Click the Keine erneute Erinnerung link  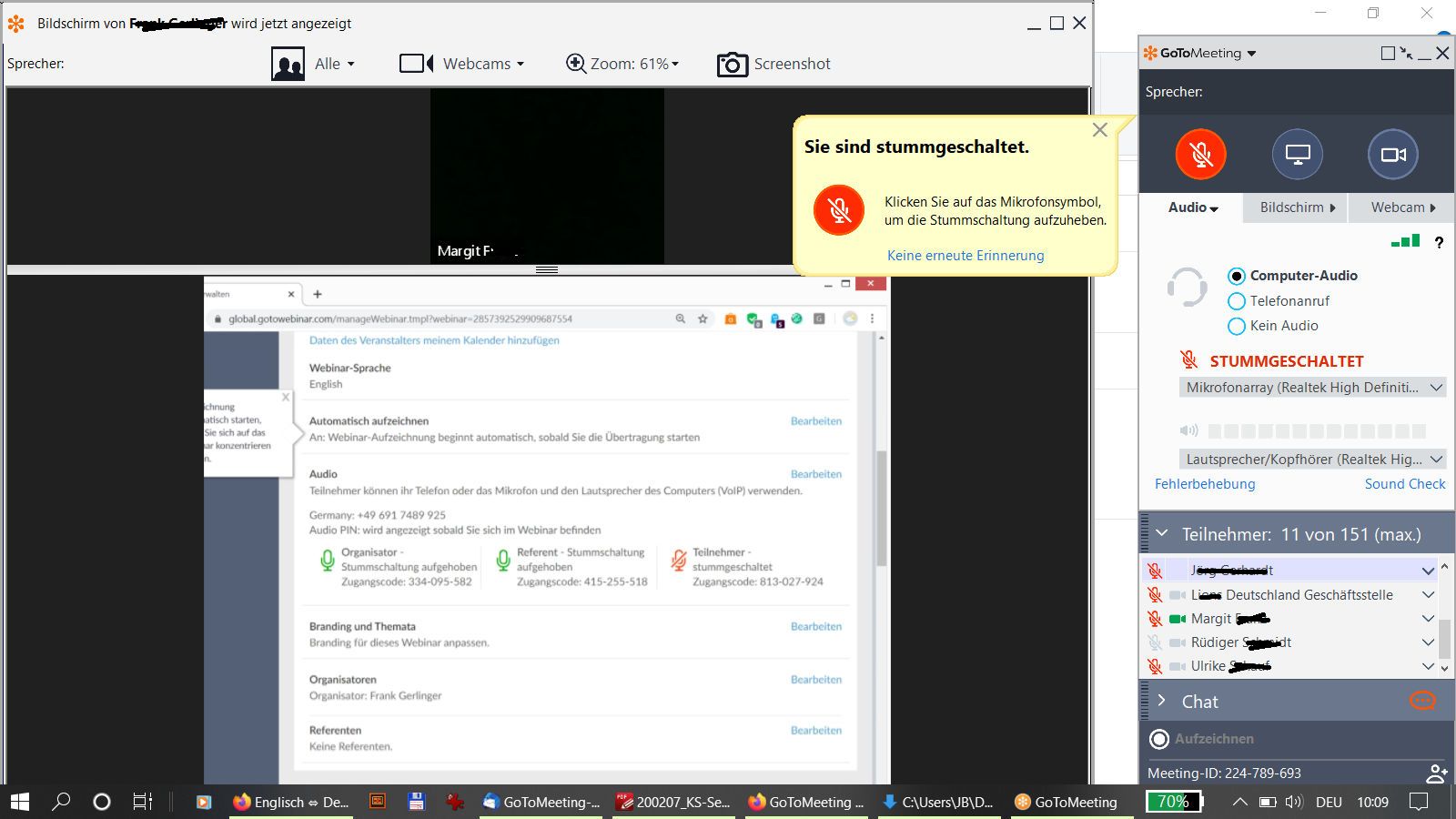[x=966, y=256]
